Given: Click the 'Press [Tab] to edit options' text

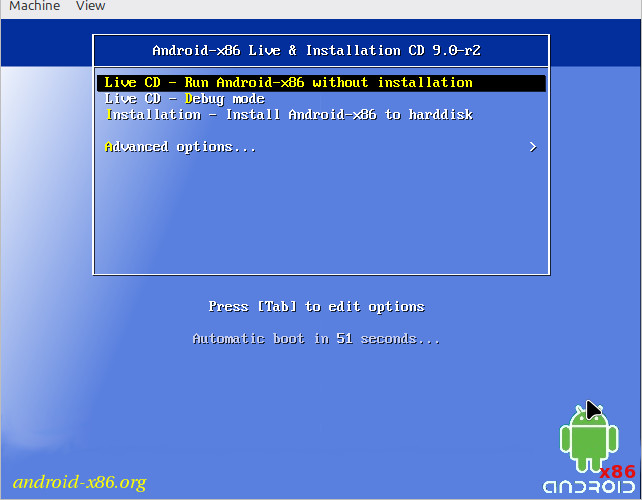Looking at the screenshot, I should click(316, 306).
